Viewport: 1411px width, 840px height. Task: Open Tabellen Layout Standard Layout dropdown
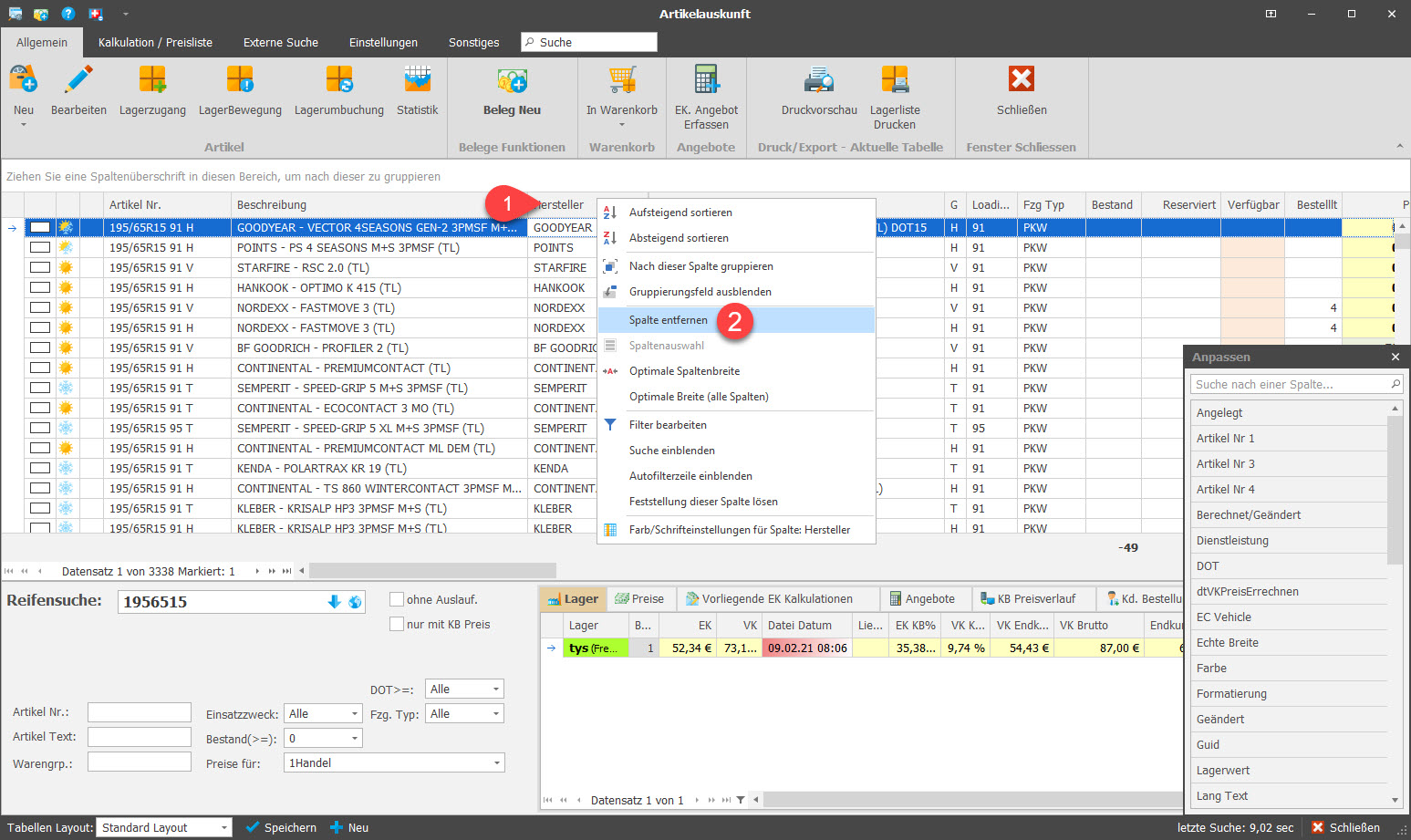pyautogui.click(x=224, y=827)
